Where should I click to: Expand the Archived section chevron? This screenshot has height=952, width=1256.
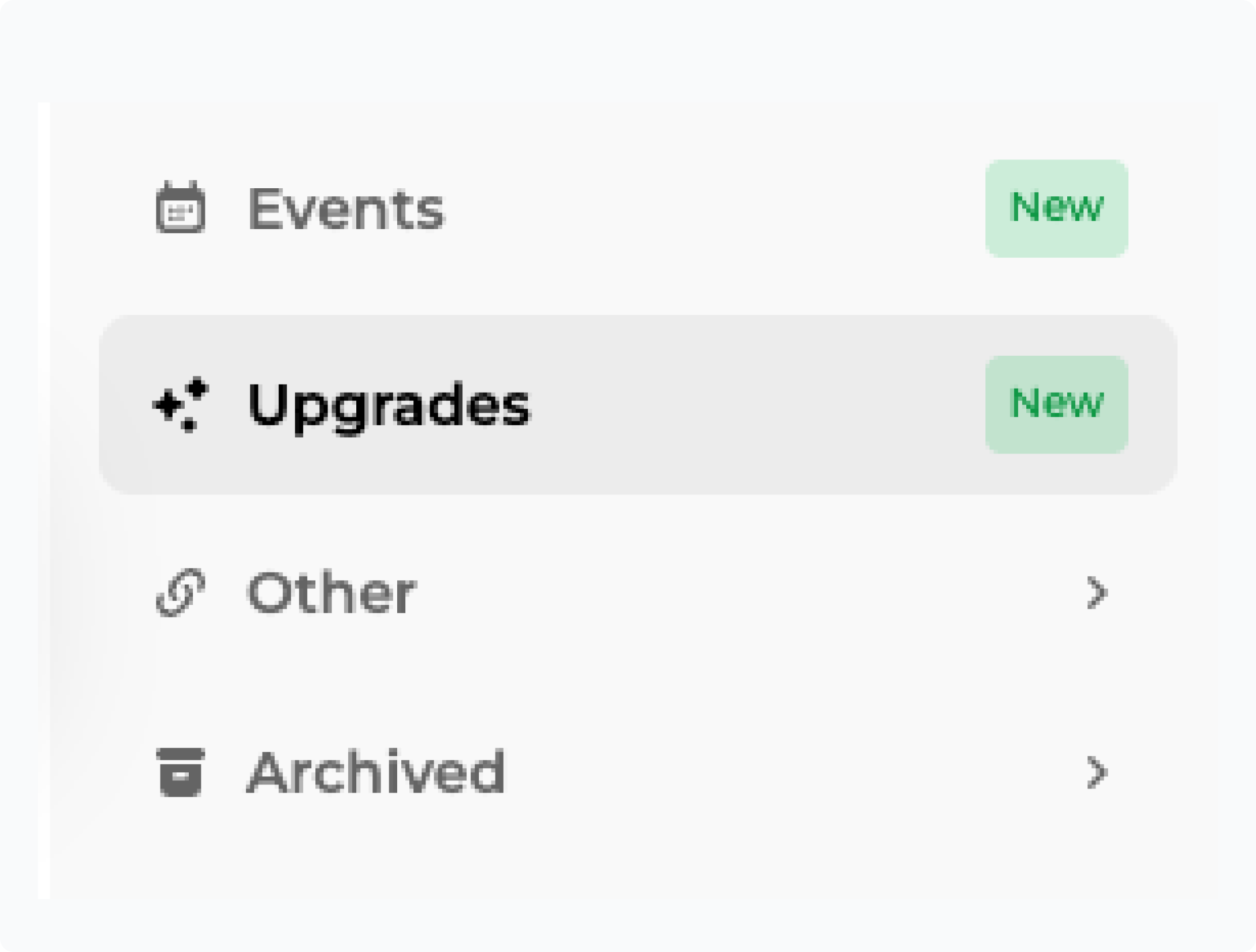pyautogui.click(x=1097, y=772)
